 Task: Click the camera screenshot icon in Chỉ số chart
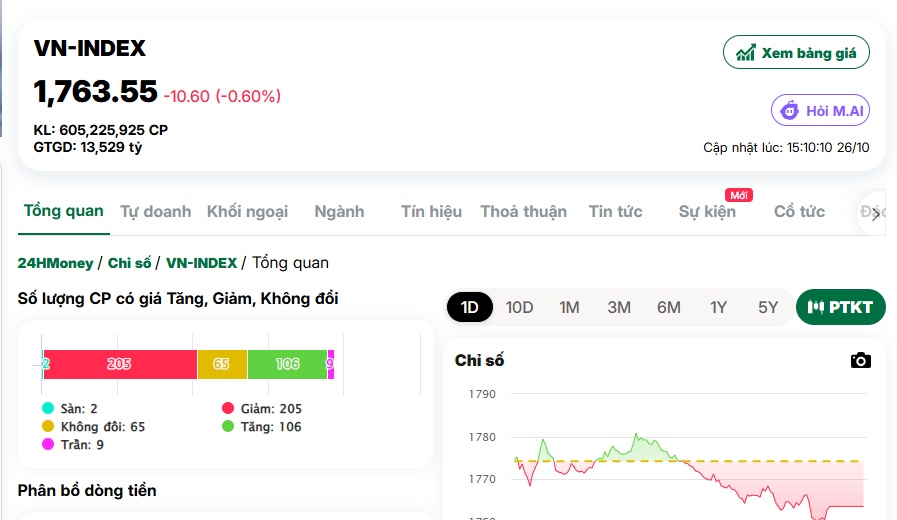(860, 360)
